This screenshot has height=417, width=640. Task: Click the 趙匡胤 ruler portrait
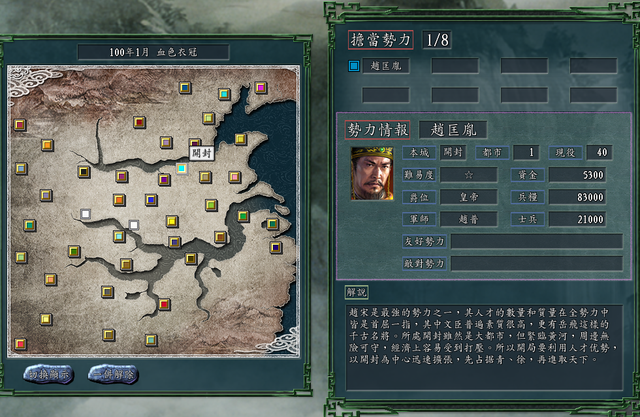(x=372, y=173)
